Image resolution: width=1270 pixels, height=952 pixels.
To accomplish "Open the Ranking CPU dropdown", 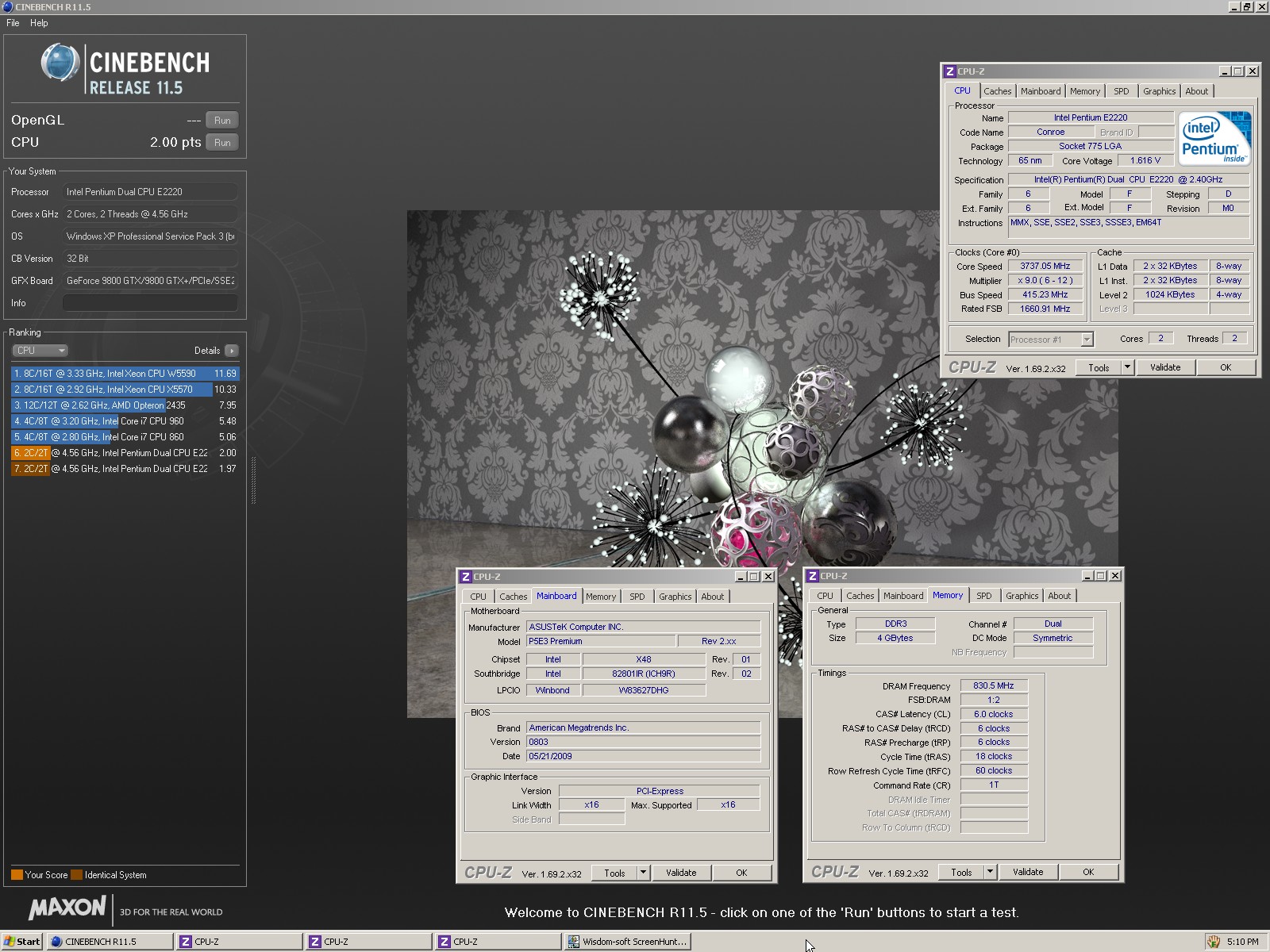I will (x=40, y=351).
